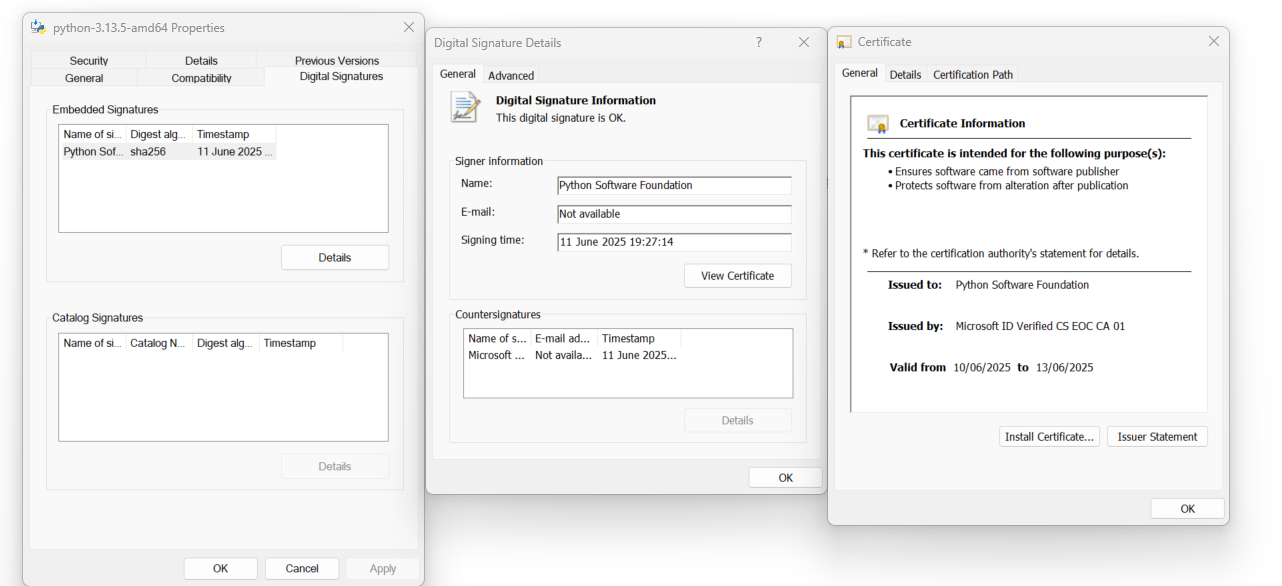The image size is (1282, 586).
Task: Open the Details tab in Certificate window
Action: 905,74
